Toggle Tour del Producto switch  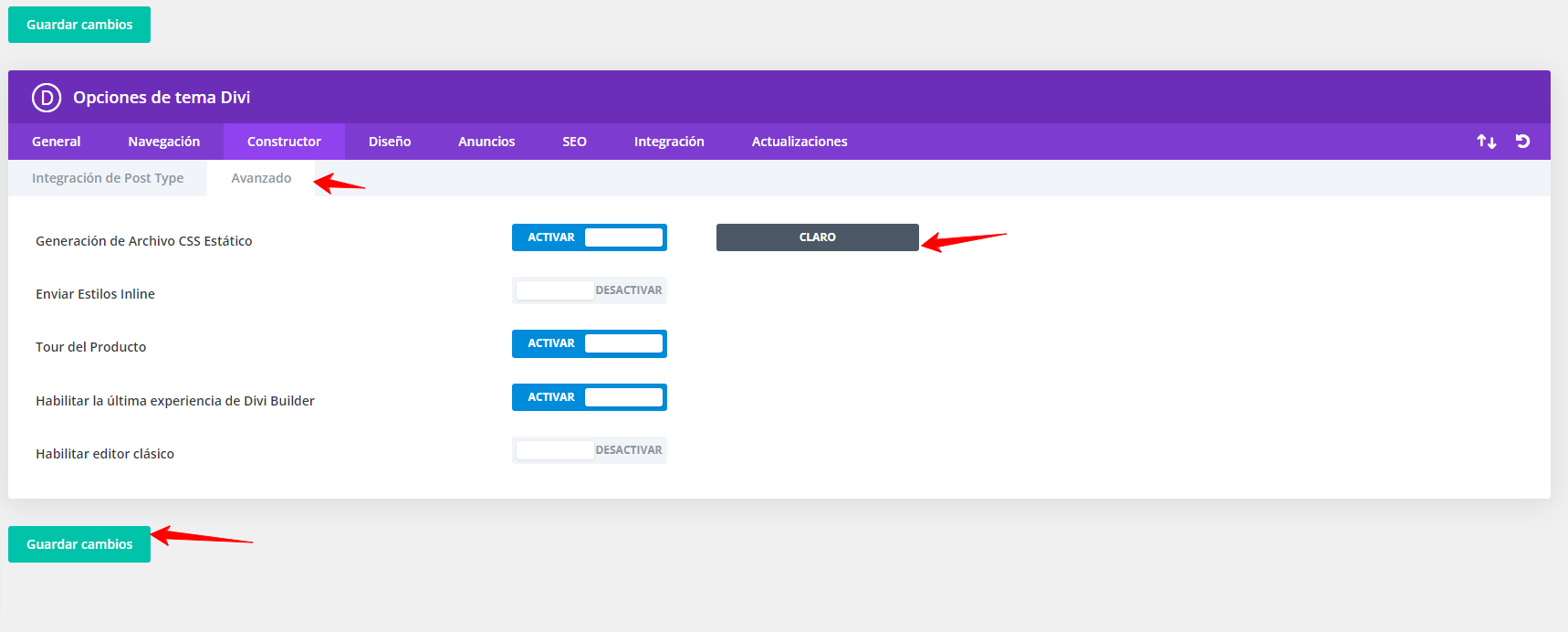[x=590, y=343]
